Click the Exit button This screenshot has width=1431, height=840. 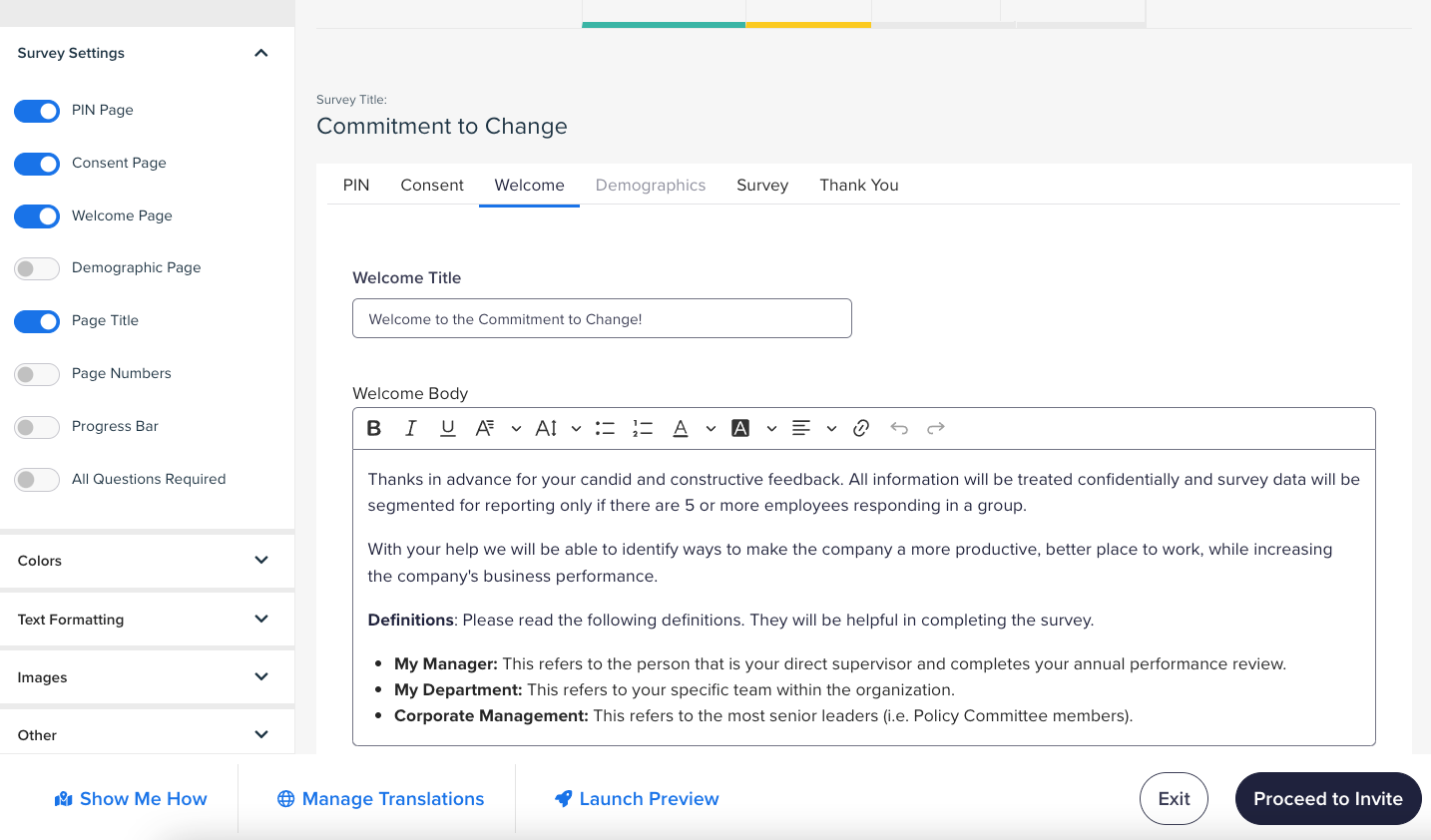coord(1174,798)
